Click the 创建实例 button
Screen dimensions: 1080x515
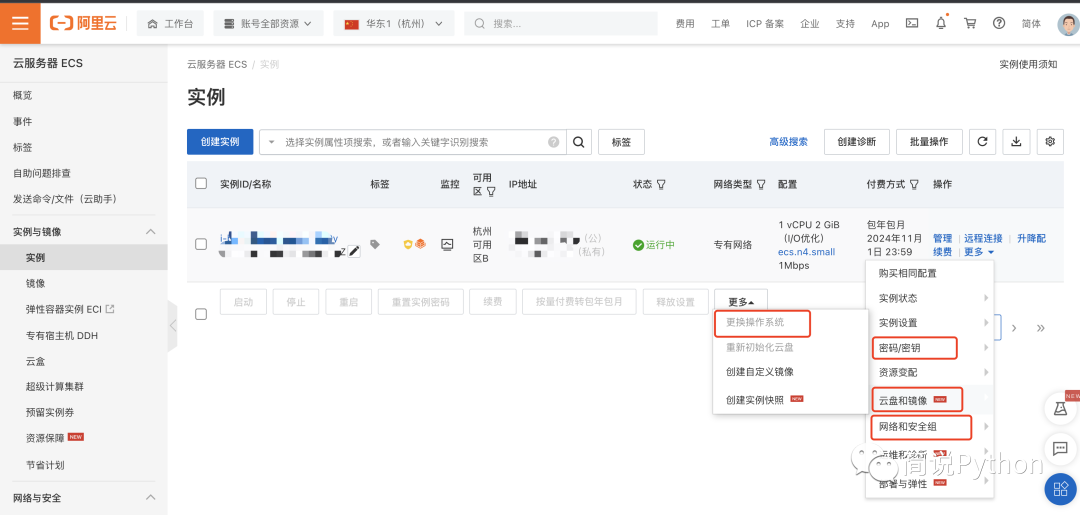tap(220, 142)
